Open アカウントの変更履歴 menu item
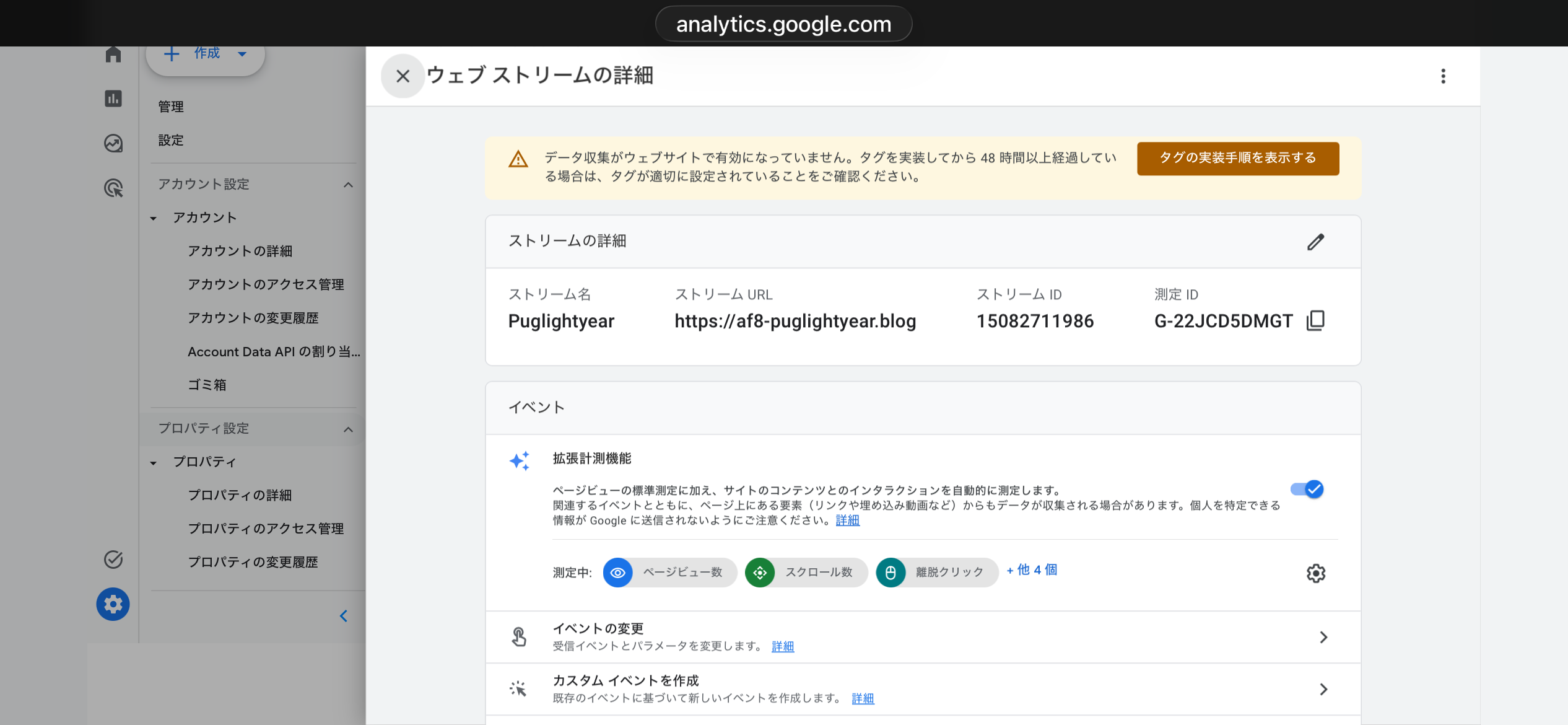Screen dimensions: 1568x725 (x=253, y=318)
